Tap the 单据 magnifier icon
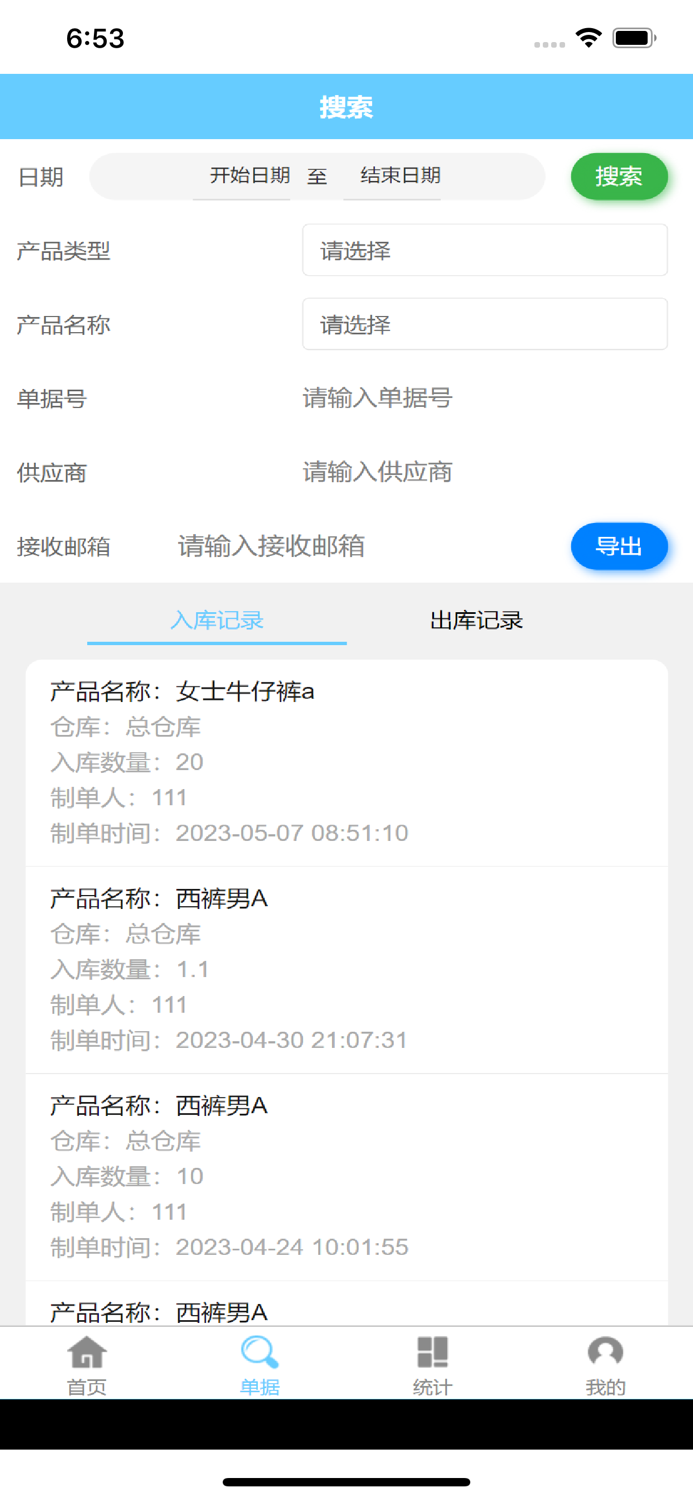This screenshot has width=693, height=1500. tap(260, 1352)
